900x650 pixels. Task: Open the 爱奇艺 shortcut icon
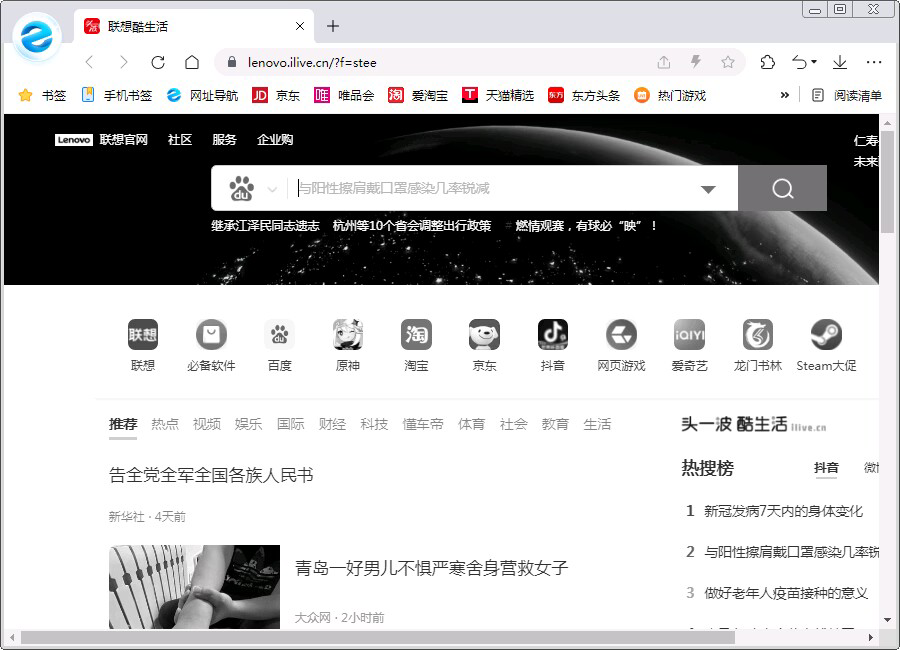(689, 334)
